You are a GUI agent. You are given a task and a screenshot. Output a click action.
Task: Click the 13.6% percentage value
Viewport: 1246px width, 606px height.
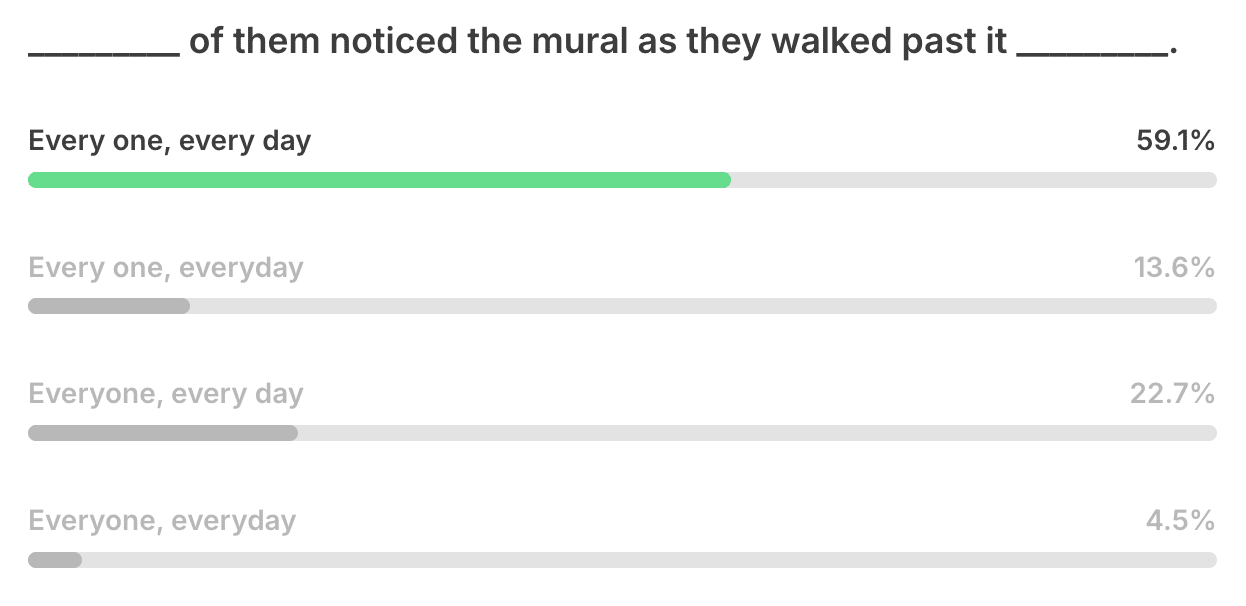point(1175,268)
